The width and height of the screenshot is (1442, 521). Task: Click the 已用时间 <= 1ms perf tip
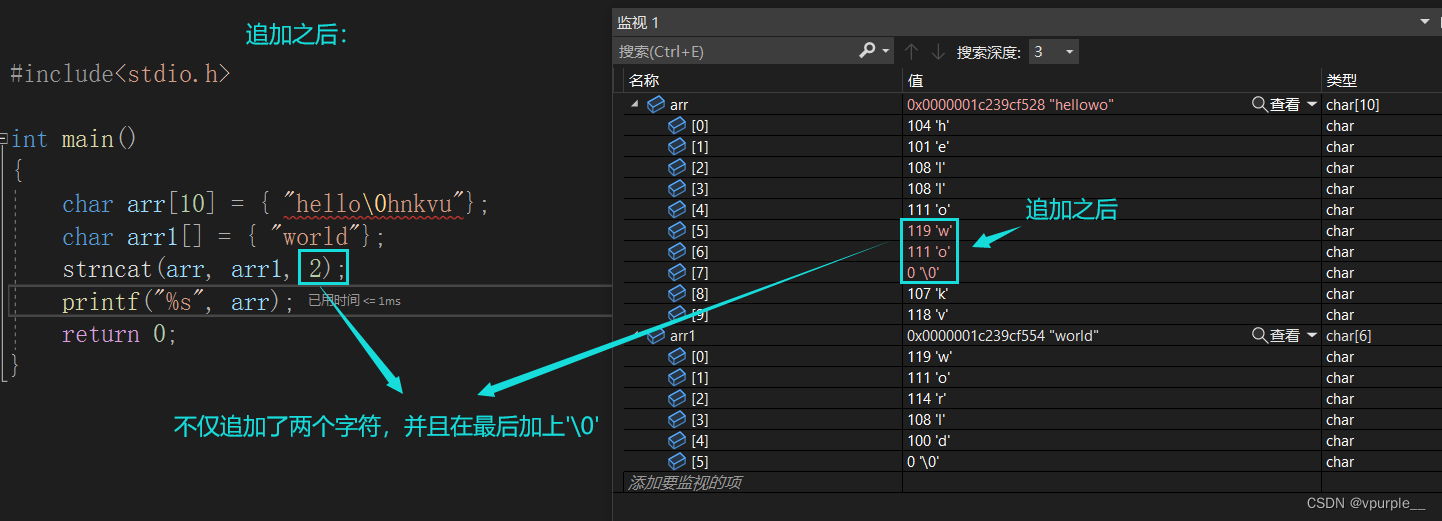pyautogui.click(x=354, y=301)
